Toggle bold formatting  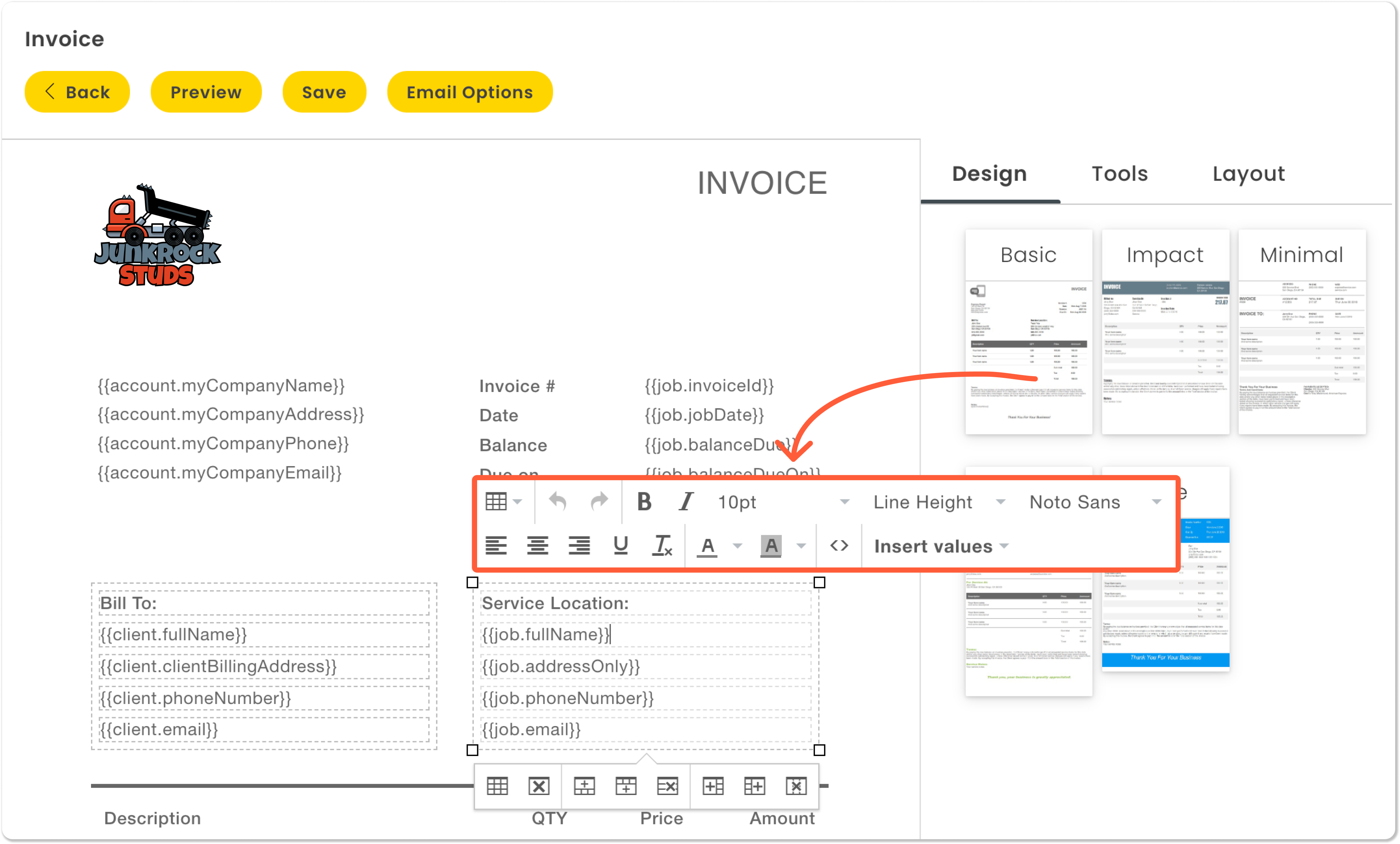point(644,502)
